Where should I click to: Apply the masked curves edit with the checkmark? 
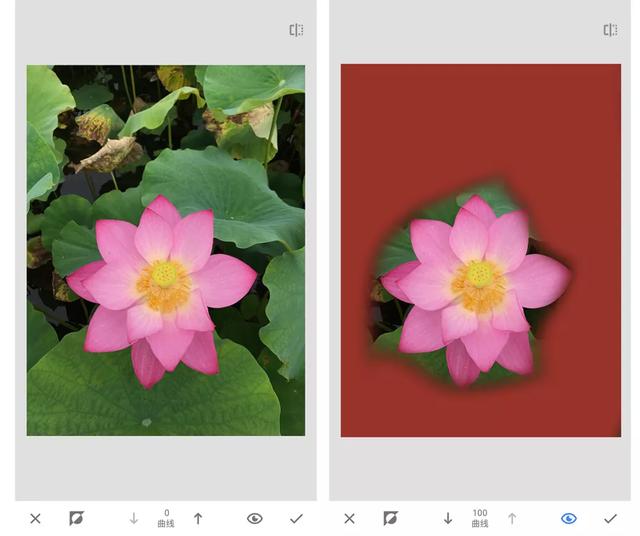pos(610,518)
